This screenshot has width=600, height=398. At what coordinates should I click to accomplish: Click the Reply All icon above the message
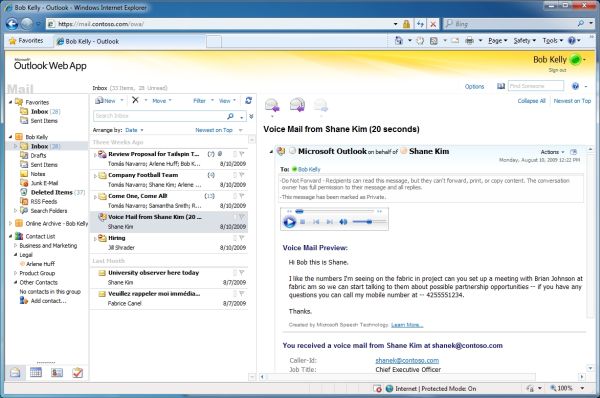tap(297, 105)
